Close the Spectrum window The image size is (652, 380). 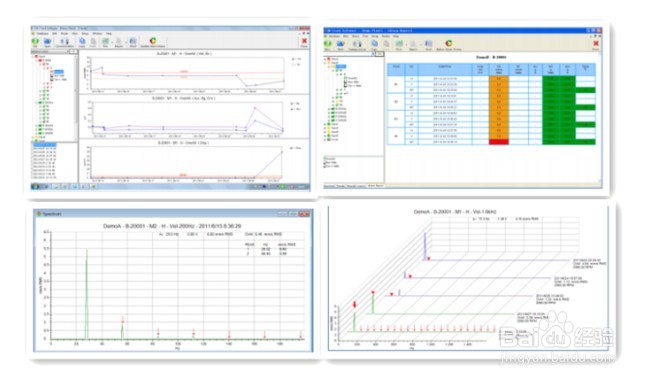point(305,213)
